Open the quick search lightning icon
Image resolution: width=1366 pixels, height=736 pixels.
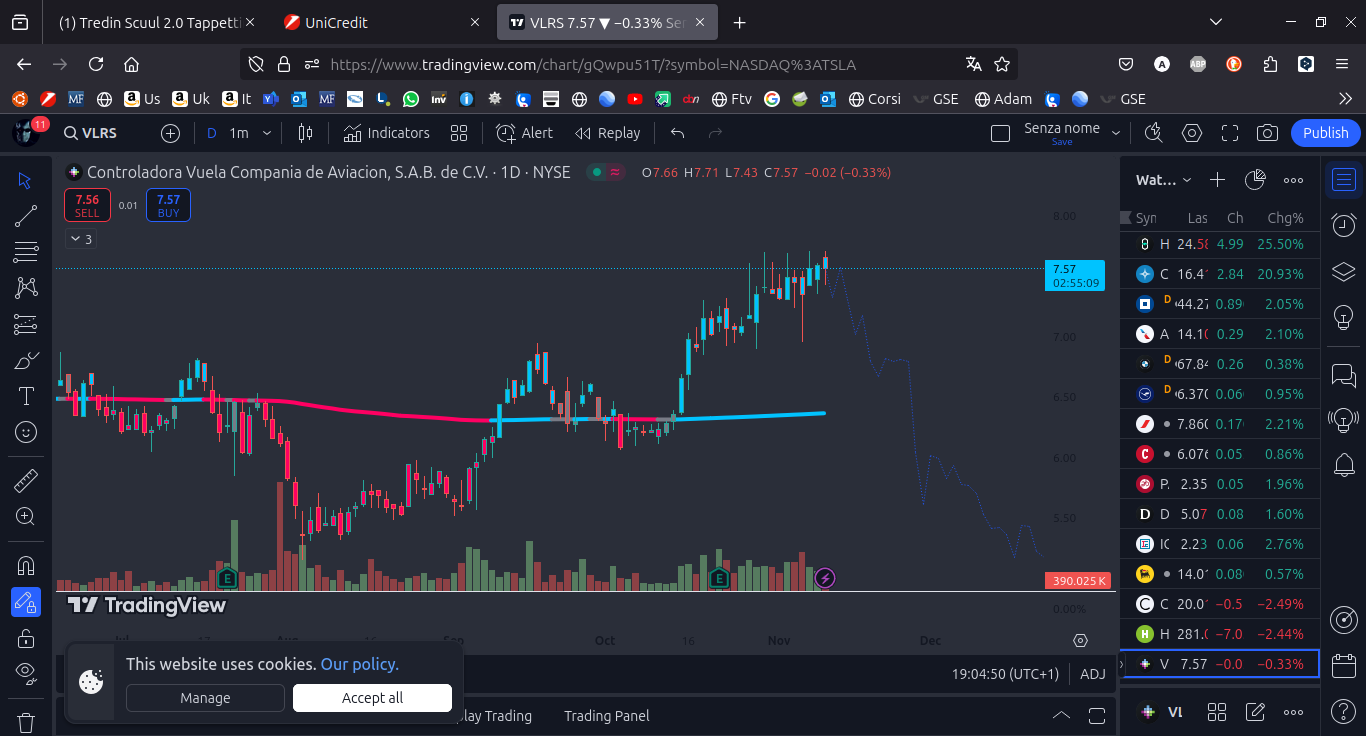(1154, 133)
